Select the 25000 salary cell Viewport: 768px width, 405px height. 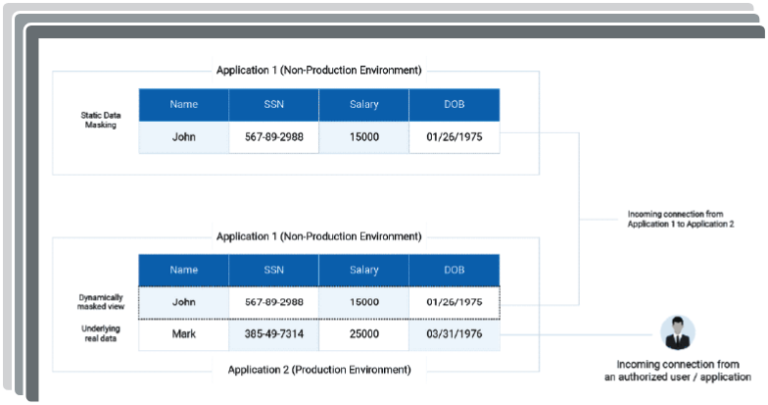(363, 334)
